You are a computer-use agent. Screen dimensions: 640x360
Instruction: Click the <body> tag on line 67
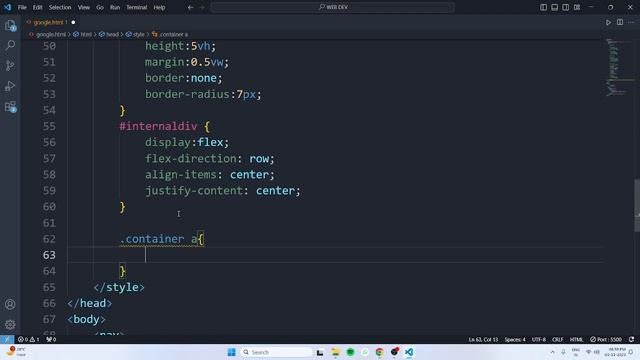[87, 319]
